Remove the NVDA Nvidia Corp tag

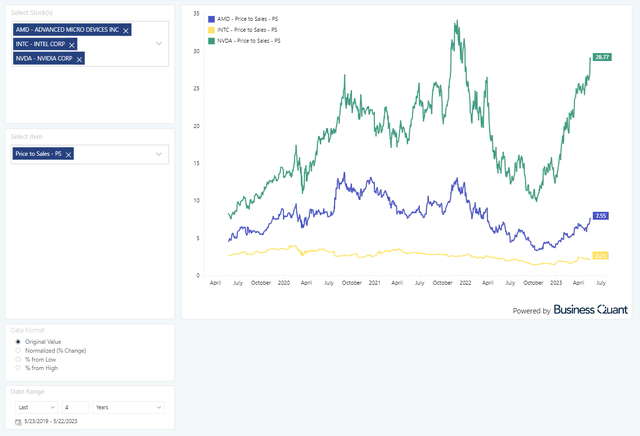click(x=79, y=59)
